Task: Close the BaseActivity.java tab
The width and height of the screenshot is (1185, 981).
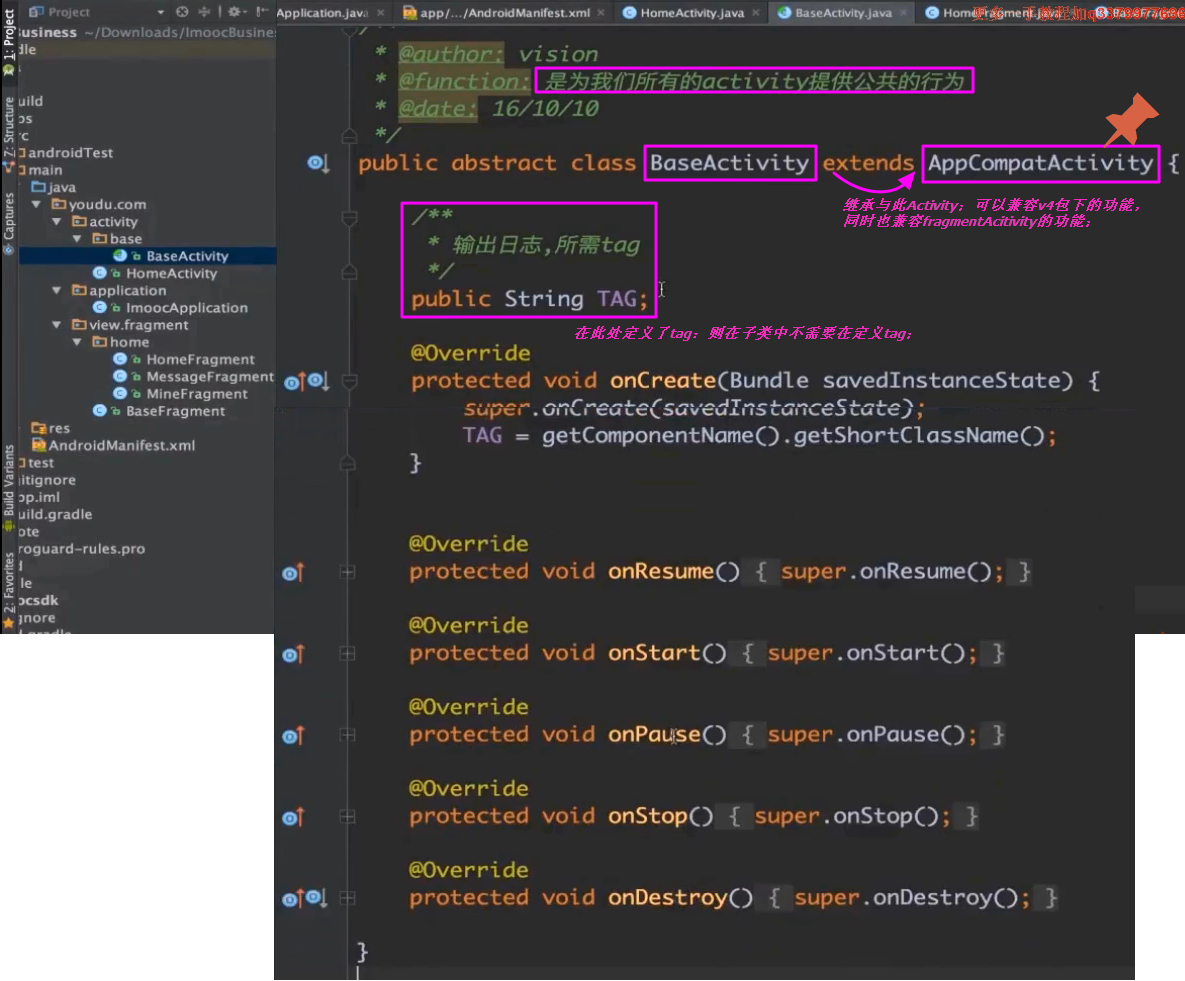Action: pos(904,13)
